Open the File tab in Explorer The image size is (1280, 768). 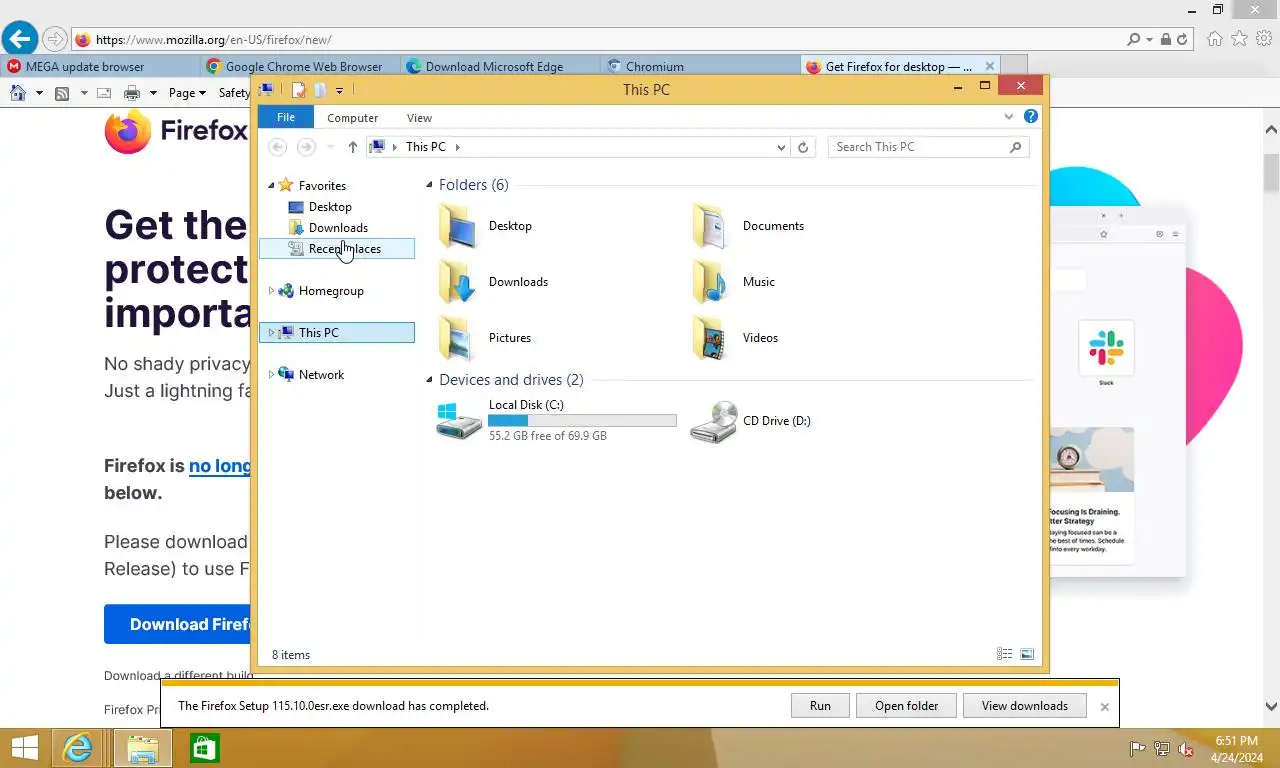click(x=286, y=117)
